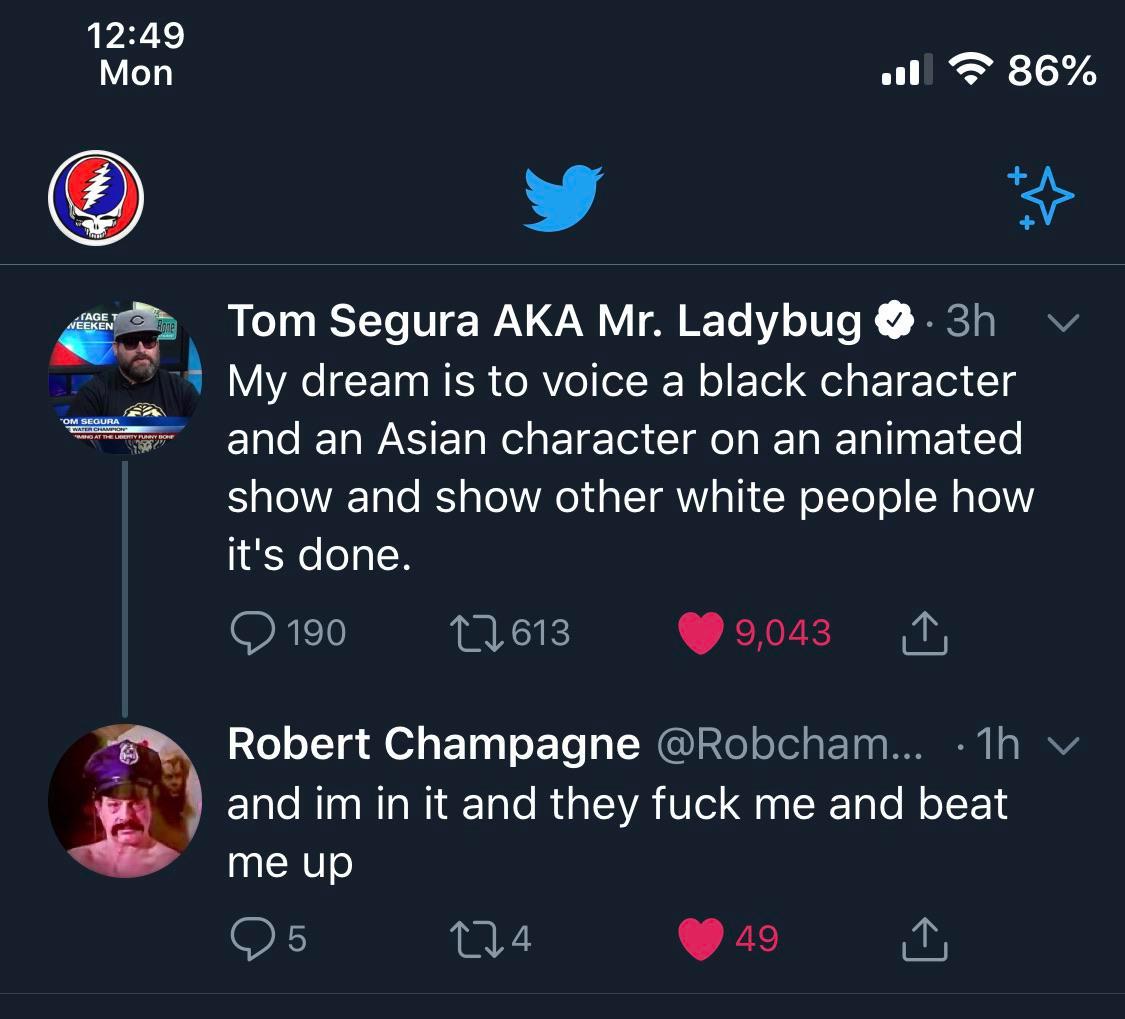This screenshot has width=1125, height=1019.
Task: Tap the verified badge on Tom Segura's name
Action: (x=894, y=320)
